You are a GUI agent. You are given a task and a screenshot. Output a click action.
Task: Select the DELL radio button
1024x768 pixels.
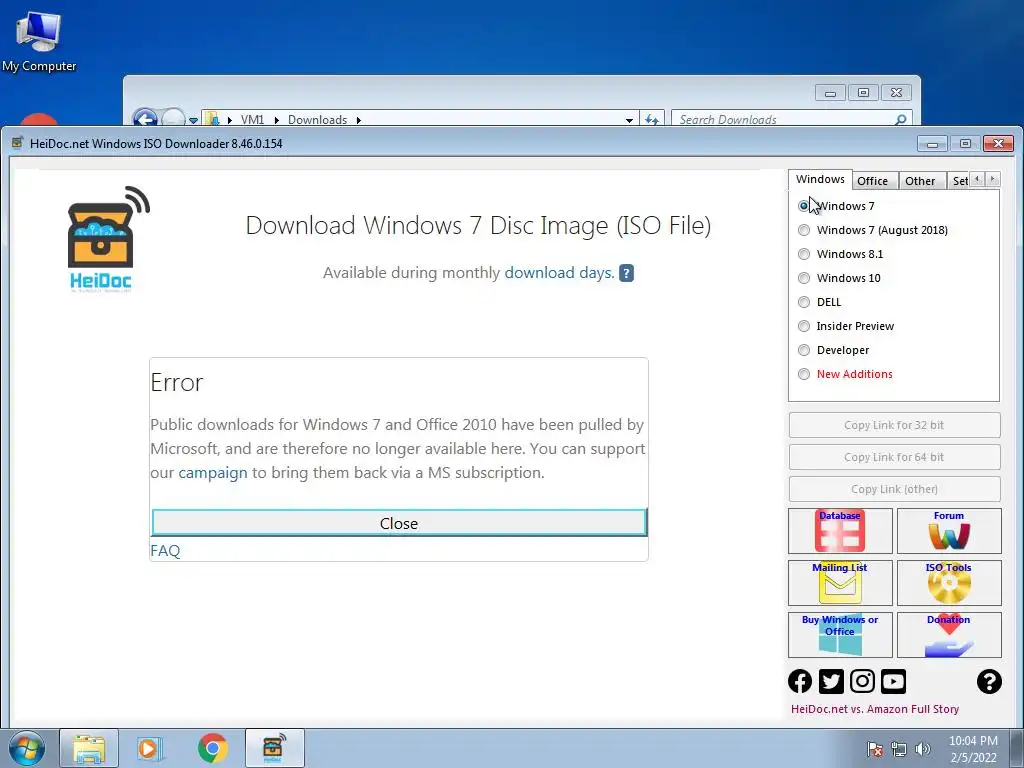(804, 302)
